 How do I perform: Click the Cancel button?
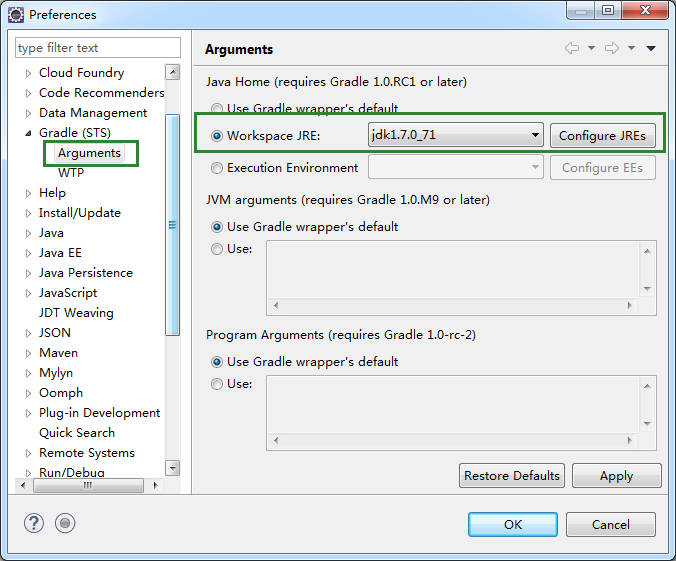tap(611, 524)
